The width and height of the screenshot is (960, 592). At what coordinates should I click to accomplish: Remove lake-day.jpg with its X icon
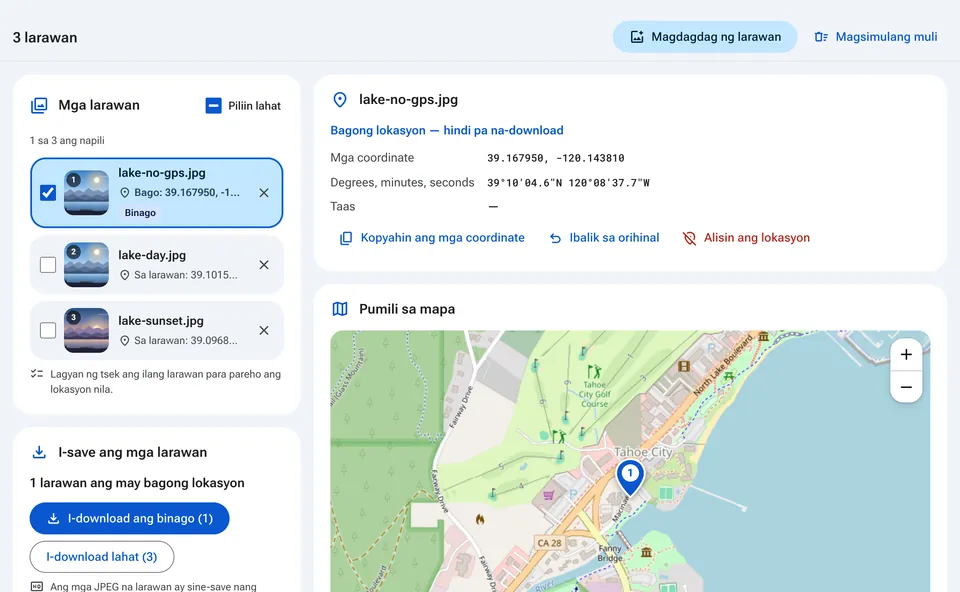pos(264,265)
